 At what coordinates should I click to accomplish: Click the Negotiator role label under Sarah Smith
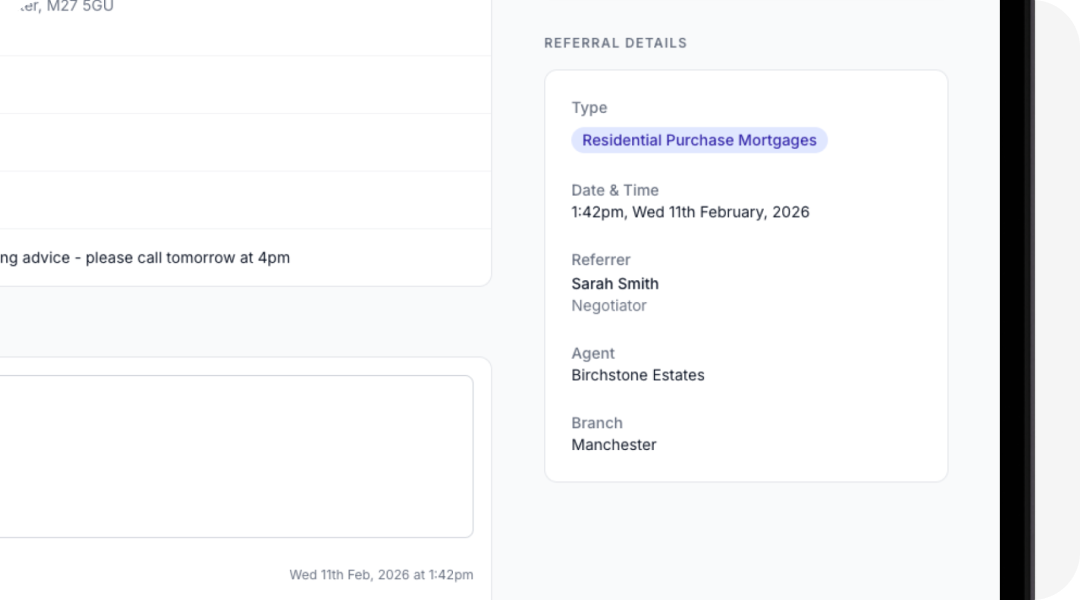[x=609, y=305]
